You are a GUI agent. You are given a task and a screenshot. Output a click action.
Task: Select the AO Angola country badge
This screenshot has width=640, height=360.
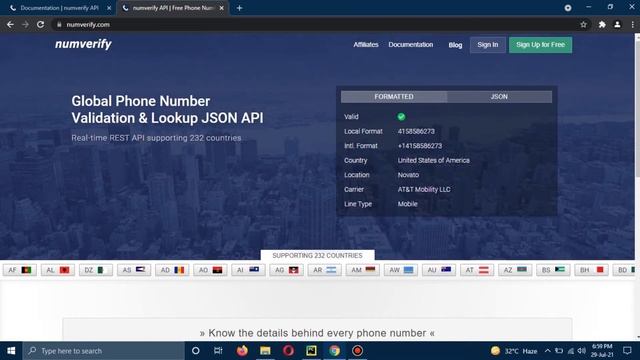210,270
